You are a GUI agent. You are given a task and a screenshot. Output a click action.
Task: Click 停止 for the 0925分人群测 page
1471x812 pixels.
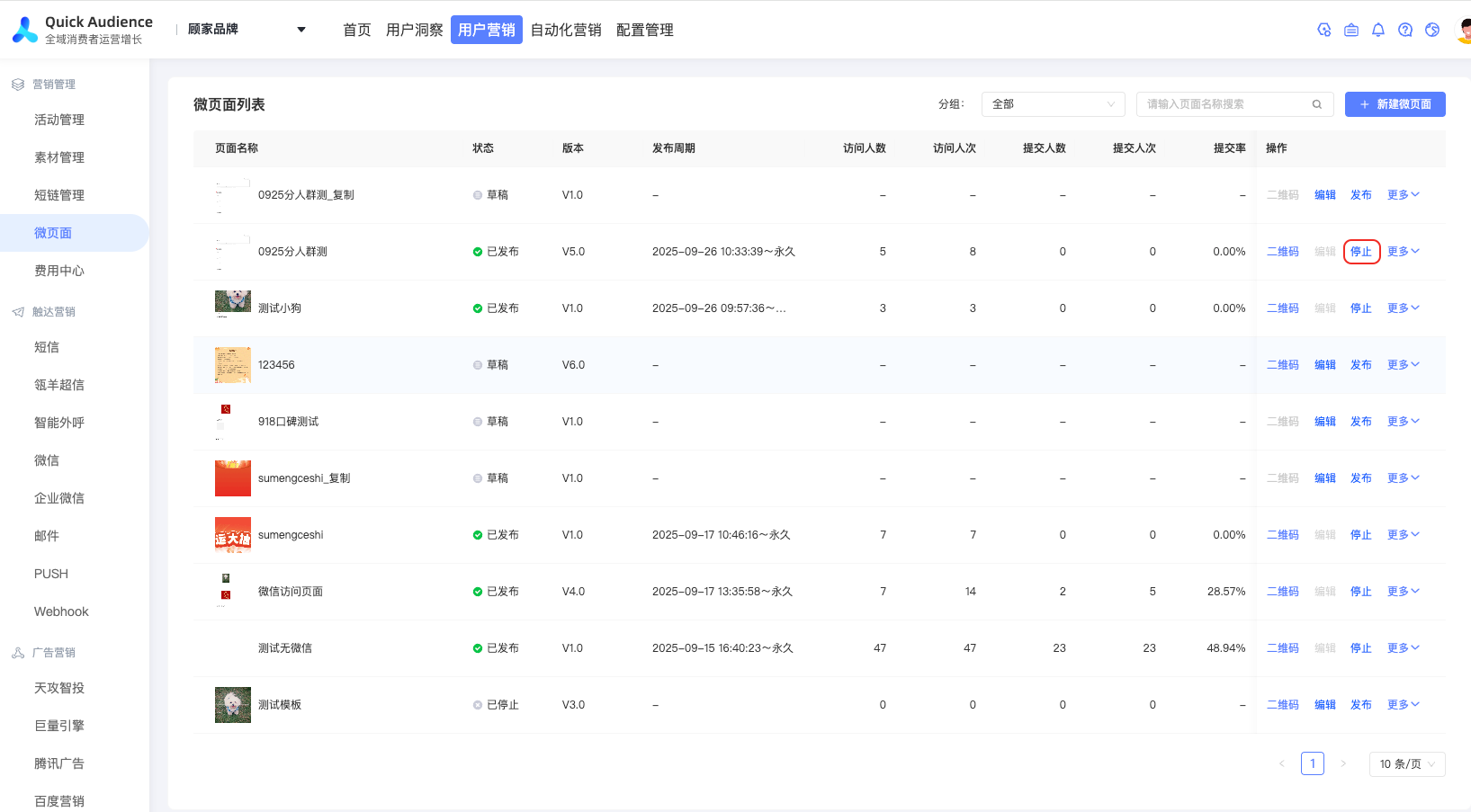point(1360,252)
